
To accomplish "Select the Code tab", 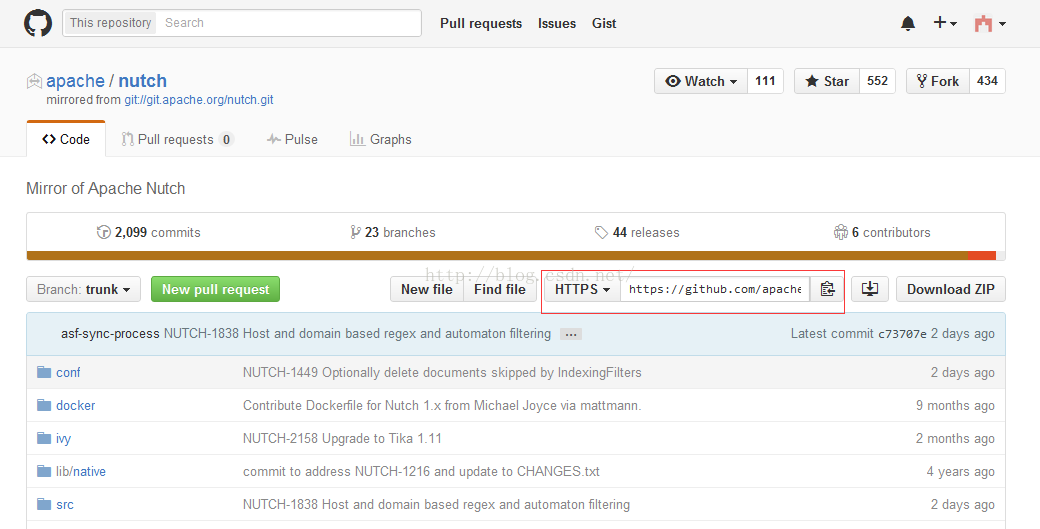I will [x=66, y=139].
